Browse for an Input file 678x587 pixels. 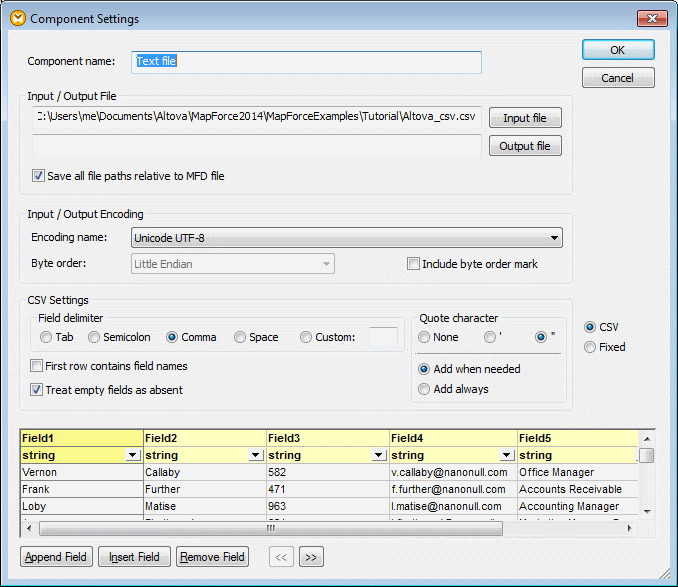click(x=524, y=118)
